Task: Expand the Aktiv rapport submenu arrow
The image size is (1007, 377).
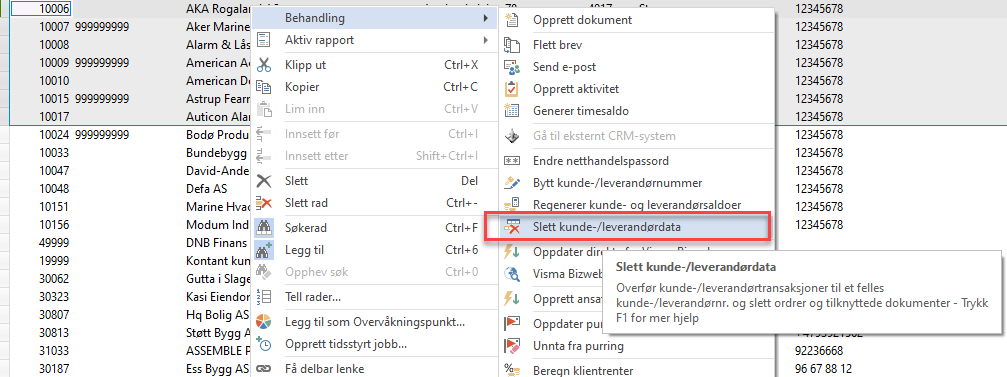Action: (x=486, y=40)
